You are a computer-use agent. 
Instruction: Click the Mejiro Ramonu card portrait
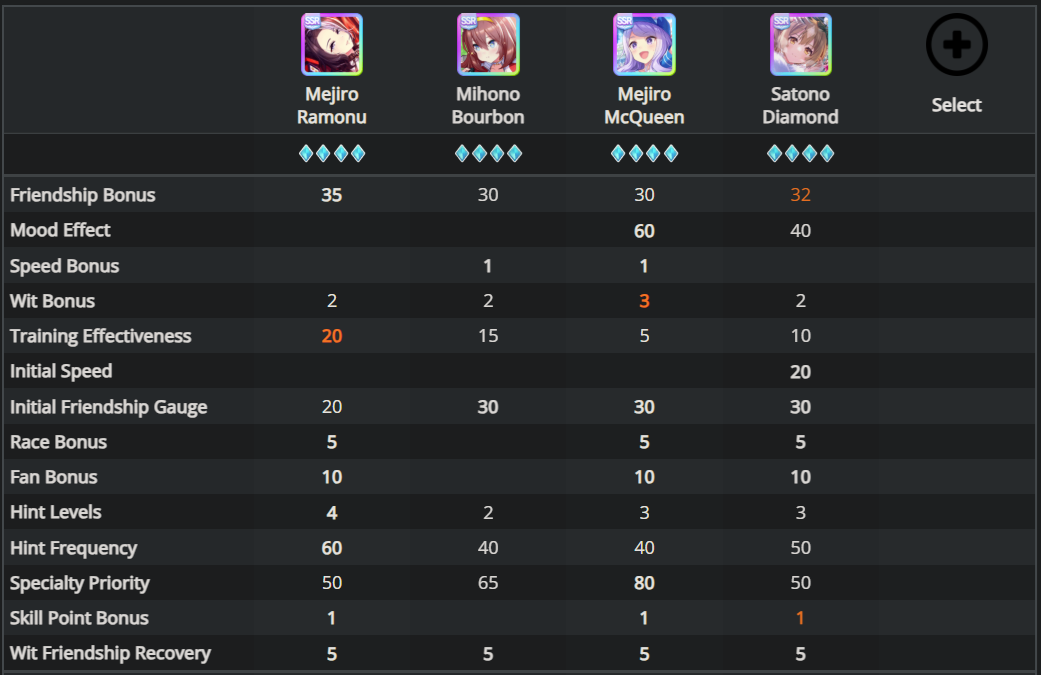pyautogui.click(x=331, y=44)
